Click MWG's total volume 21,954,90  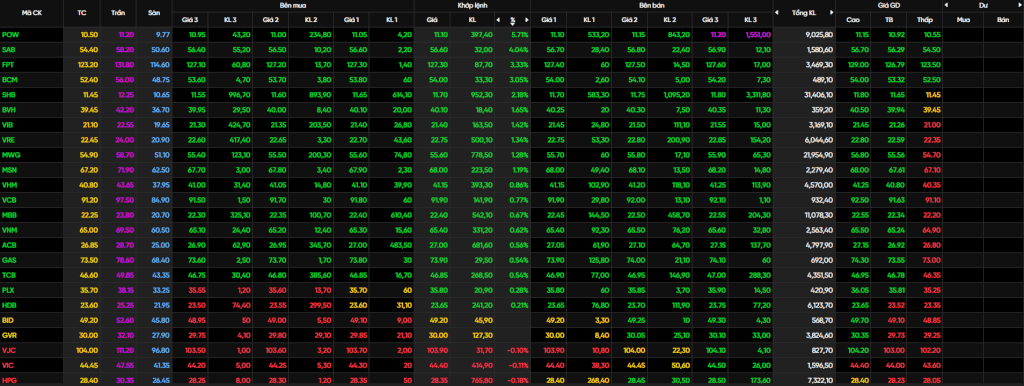point(819,155)
